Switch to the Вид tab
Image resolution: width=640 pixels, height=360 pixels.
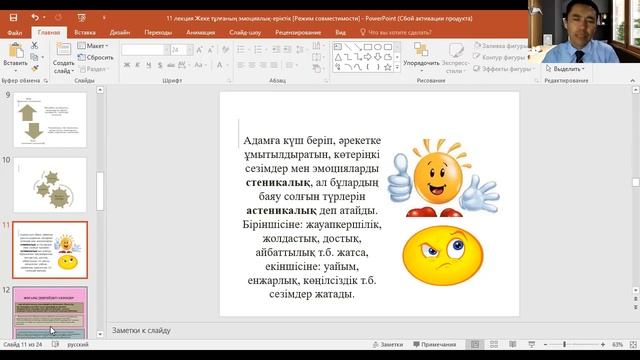[x=340, y=32]
